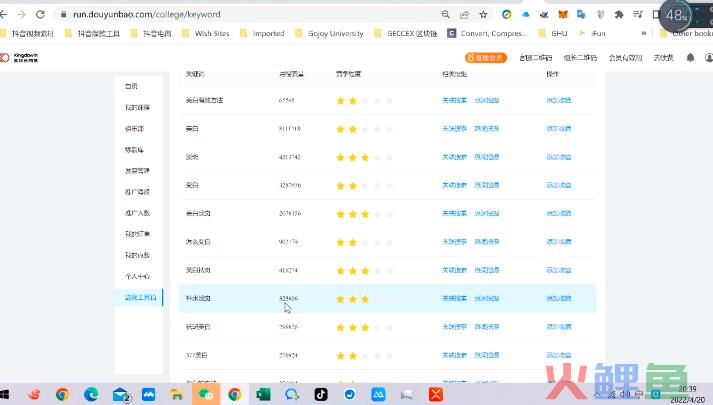713x405 pixels.
Task: Click the star rating in the 65545 row
Action: click(x=364, y=100)
